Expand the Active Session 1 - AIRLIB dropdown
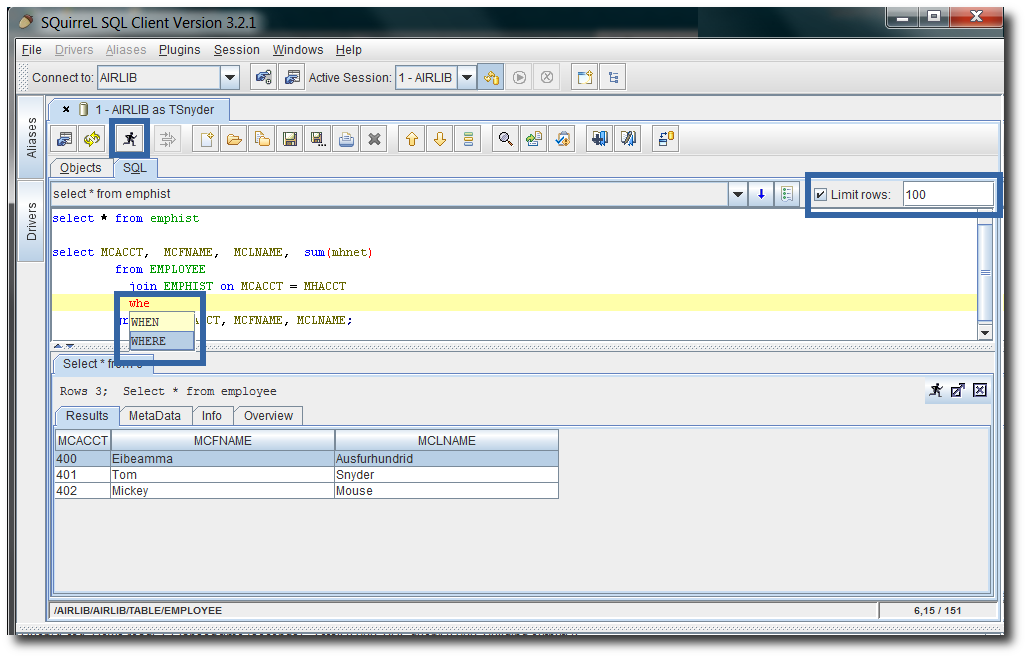Viewport: 1027px width, 658px height. (467, 77)
